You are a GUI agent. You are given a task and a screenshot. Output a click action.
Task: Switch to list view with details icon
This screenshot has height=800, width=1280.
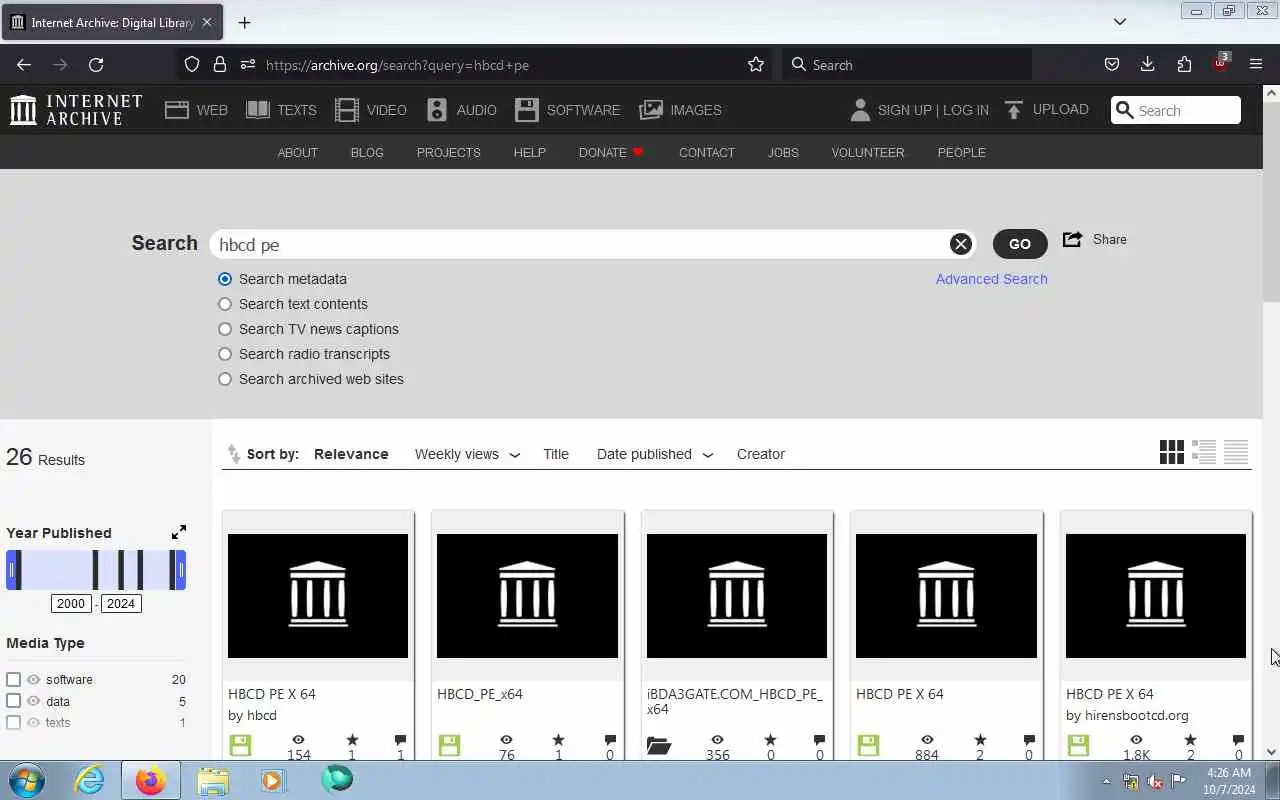(1204, 452)
